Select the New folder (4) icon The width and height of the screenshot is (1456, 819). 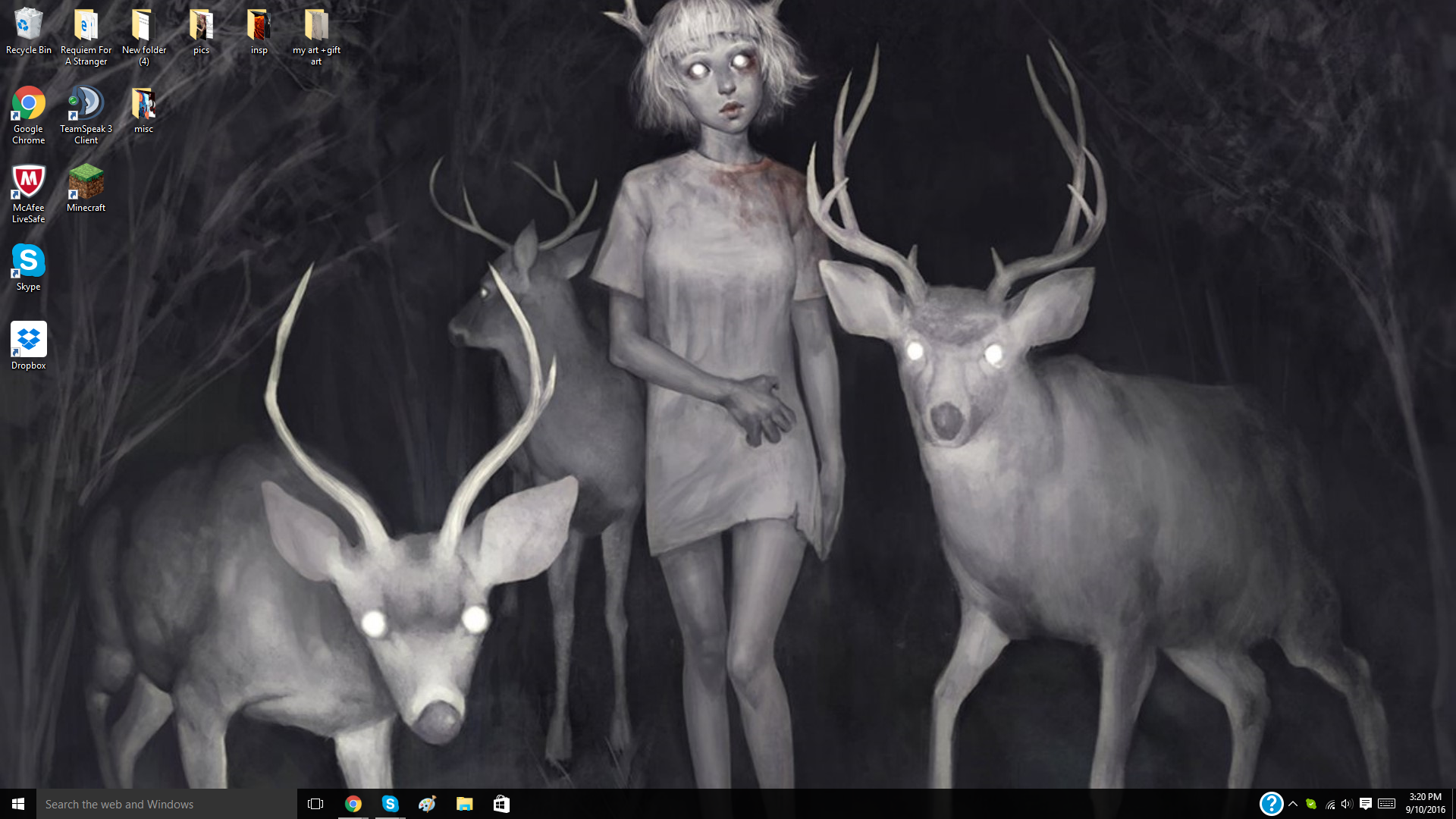pyautogui.click(x=144, y=37)
